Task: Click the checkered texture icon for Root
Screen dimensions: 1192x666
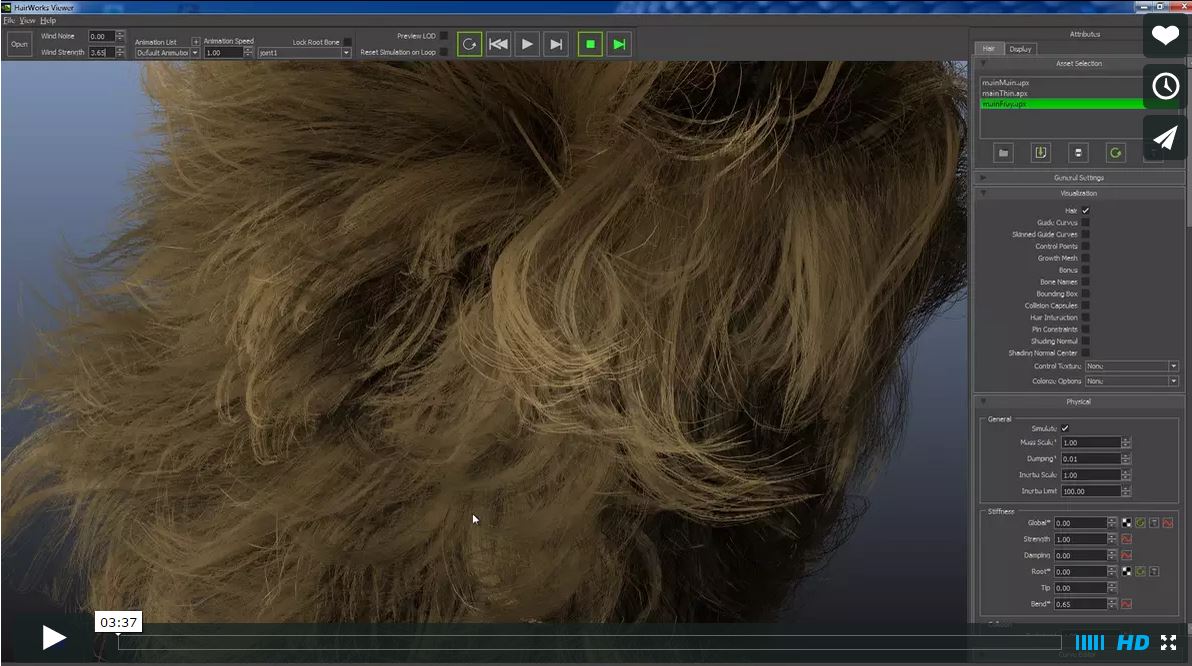Action: tap(1126, 571)
